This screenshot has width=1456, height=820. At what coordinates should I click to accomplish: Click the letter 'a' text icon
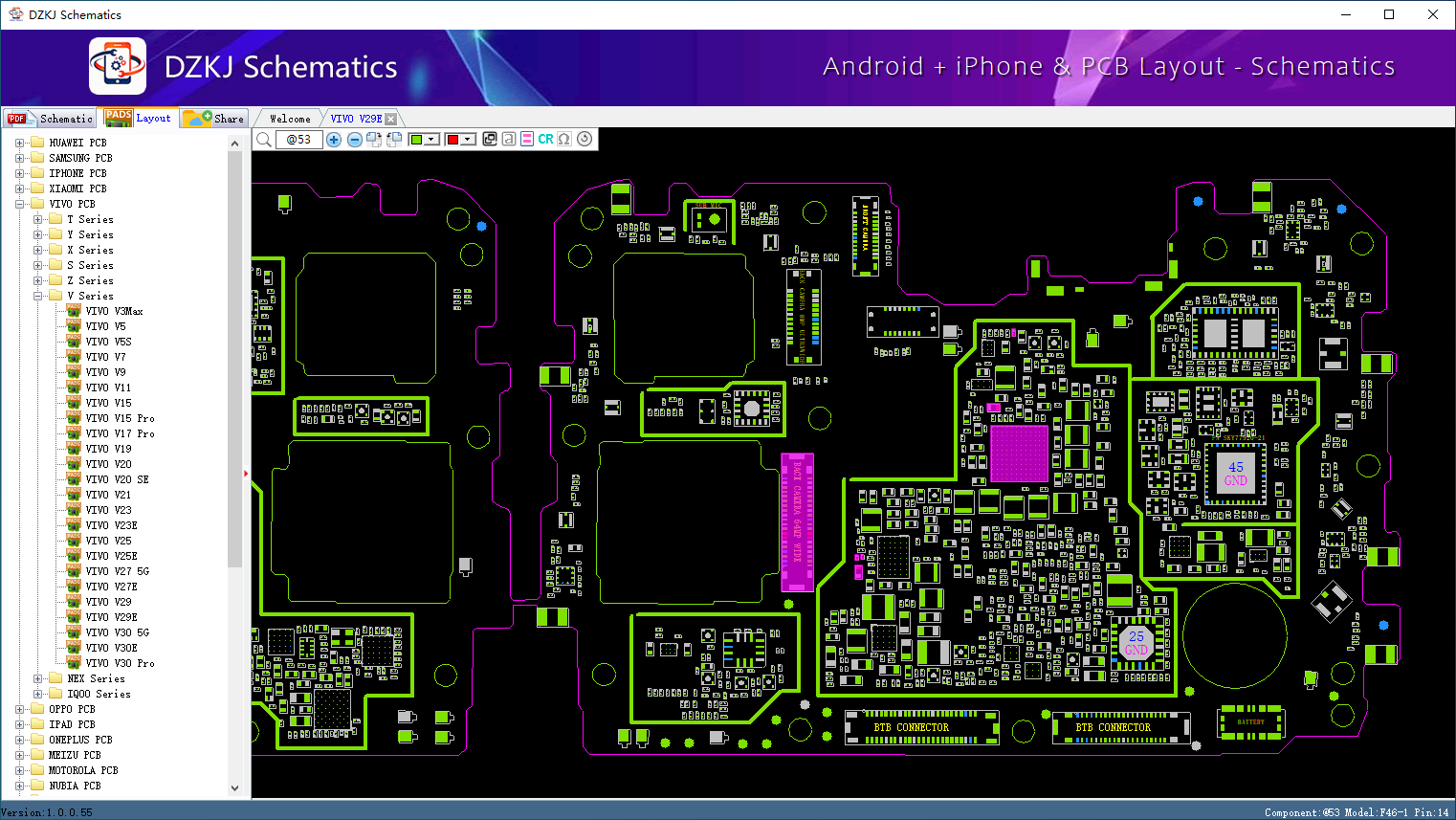(x=509, y=139)
